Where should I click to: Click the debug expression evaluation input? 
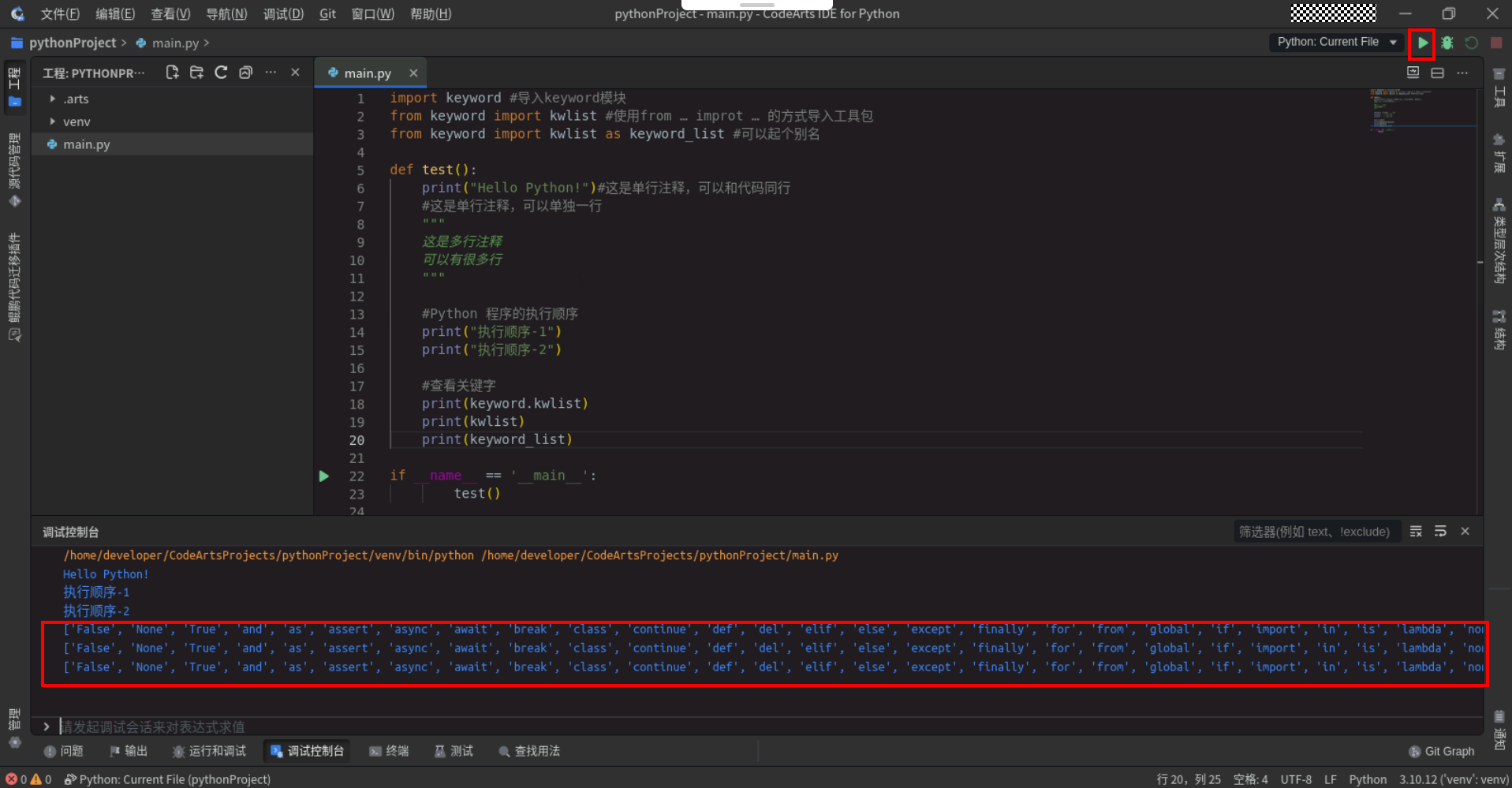point(769,726)
